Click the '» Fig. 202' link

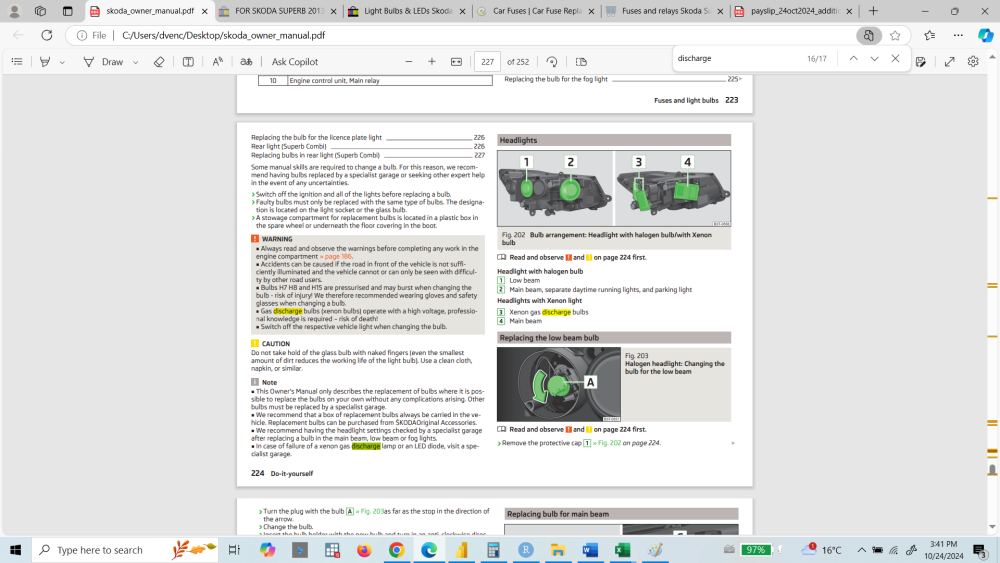click(x=607, y=442)
